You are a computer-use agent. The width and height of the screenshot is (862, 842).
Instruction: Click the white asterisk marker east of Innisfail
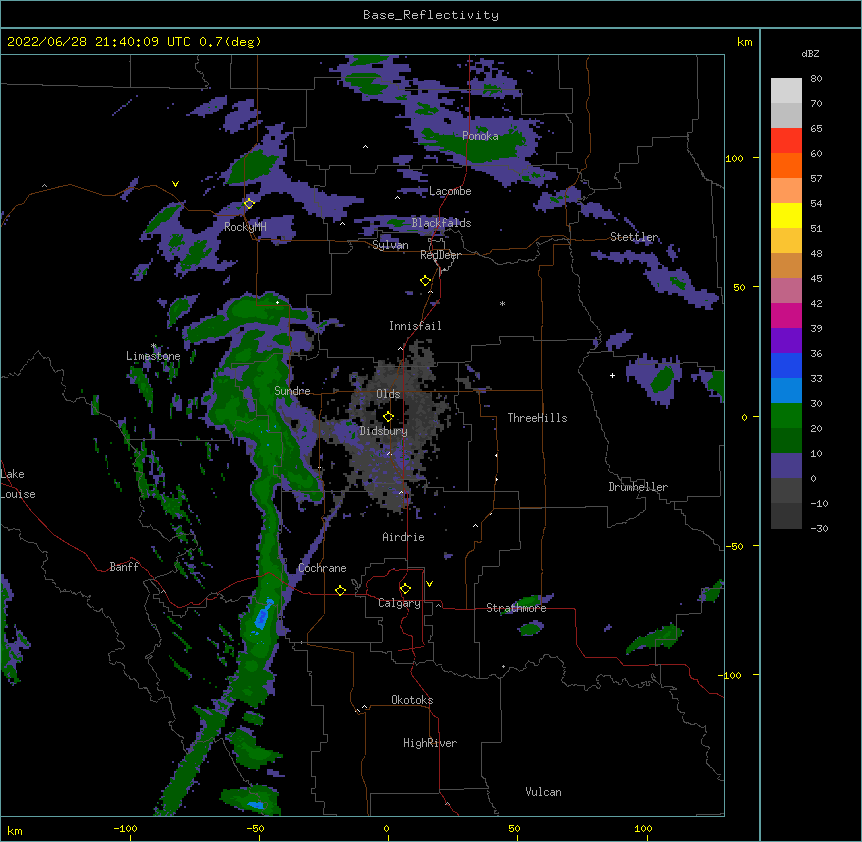pos(502,303)
